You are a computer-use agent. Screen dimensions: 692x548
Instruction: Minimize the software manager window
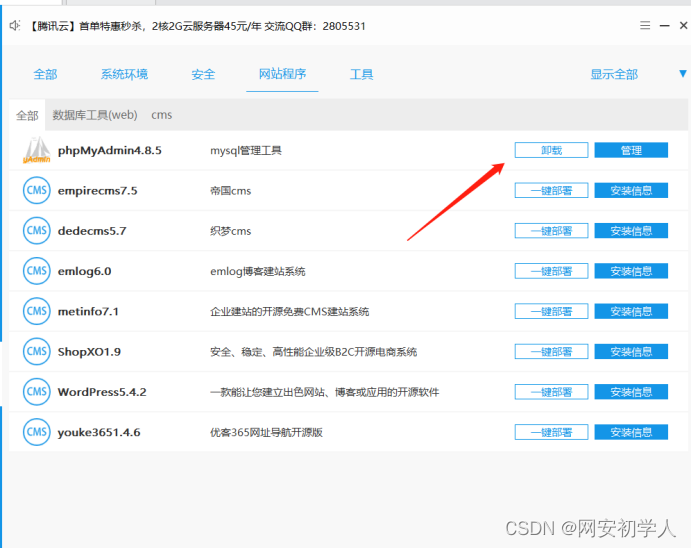[x=665, y=26]
